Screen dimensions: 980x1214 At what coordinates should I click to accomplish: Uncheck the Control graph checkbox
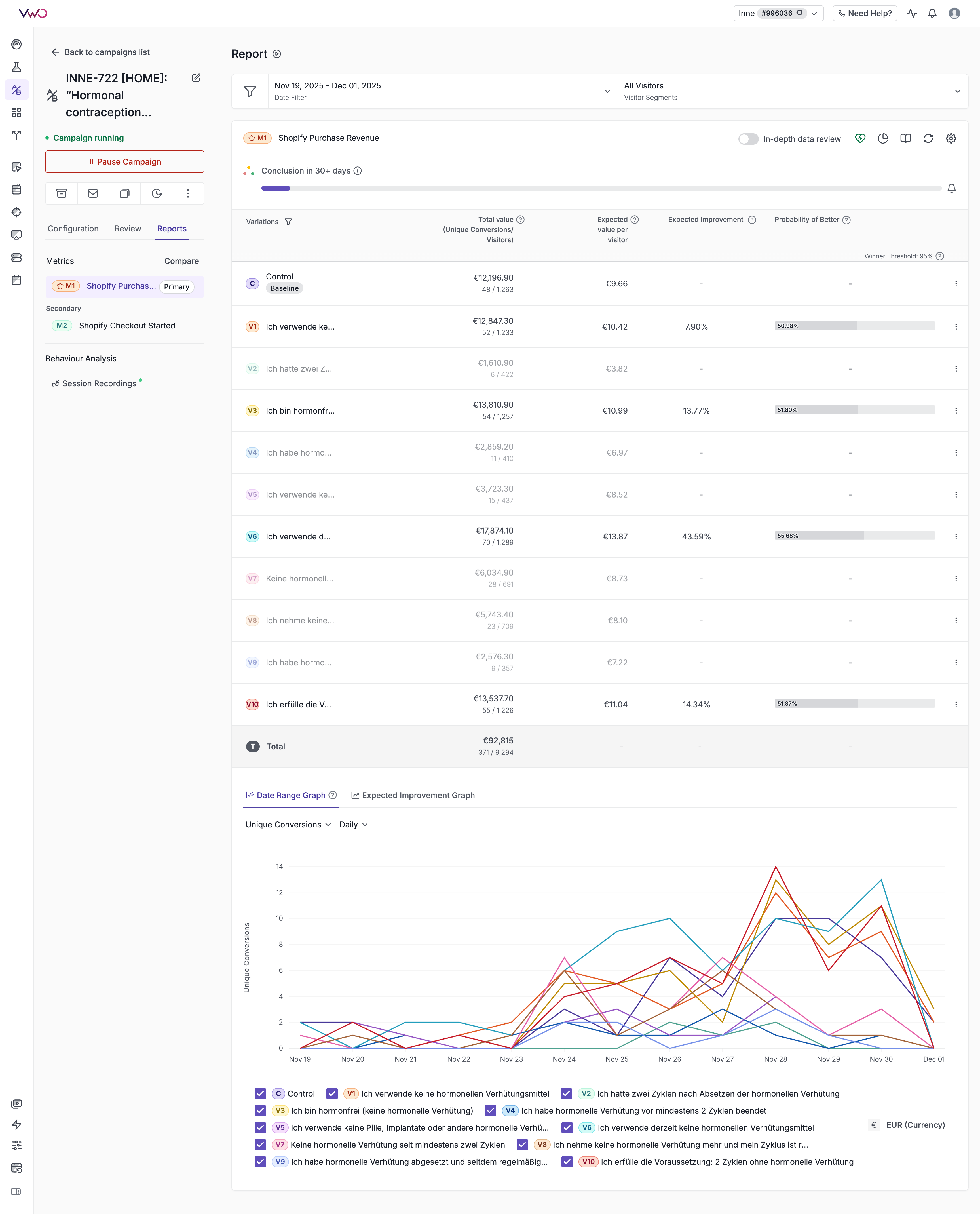pyautogui.click(x=260, y=1094)
